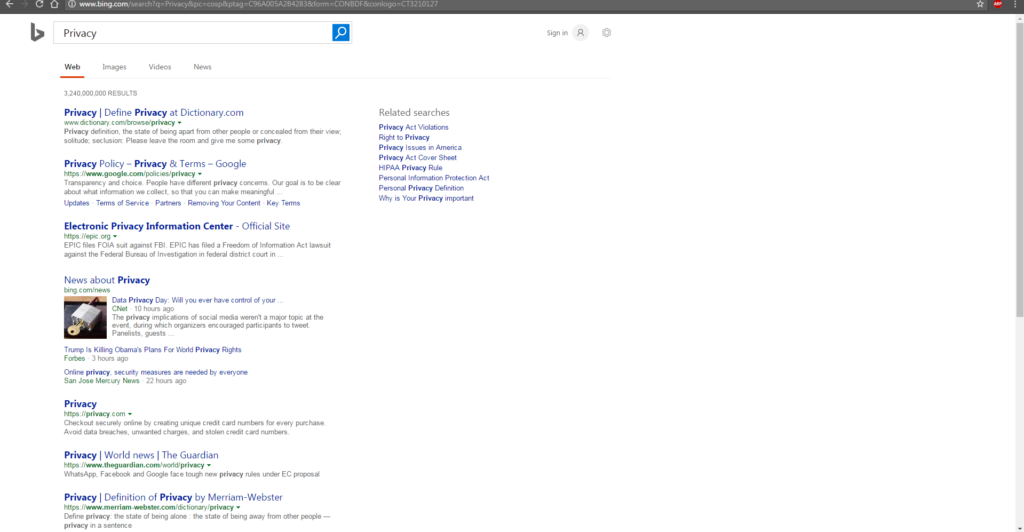Open the settings gear icon
This screenshot has height=532, width=1024.
pos(607,33)
